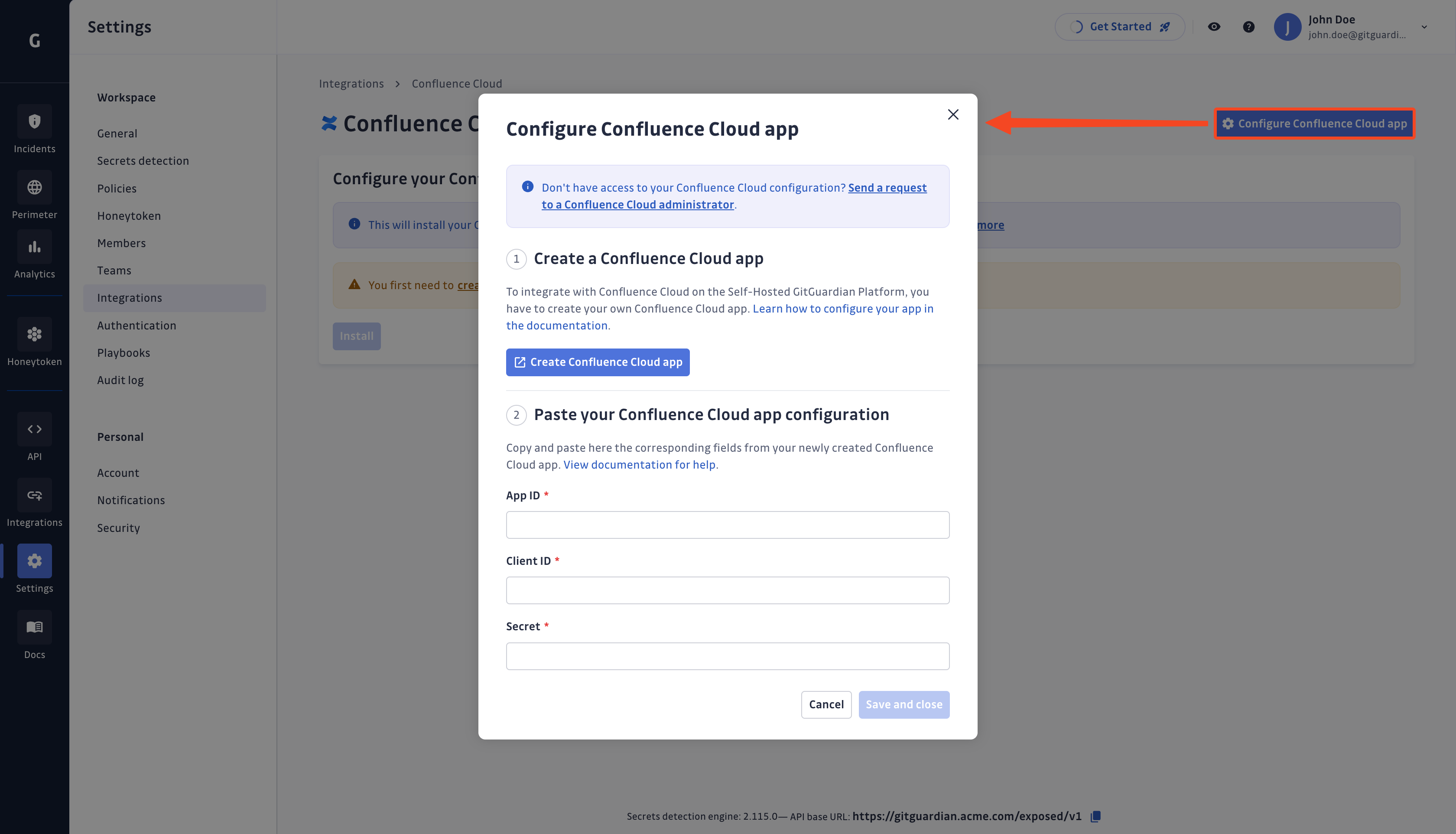The width and height of the screenshot is (1456, 834).
Task: Copy the API base URL
Action: coord(1095,816)
